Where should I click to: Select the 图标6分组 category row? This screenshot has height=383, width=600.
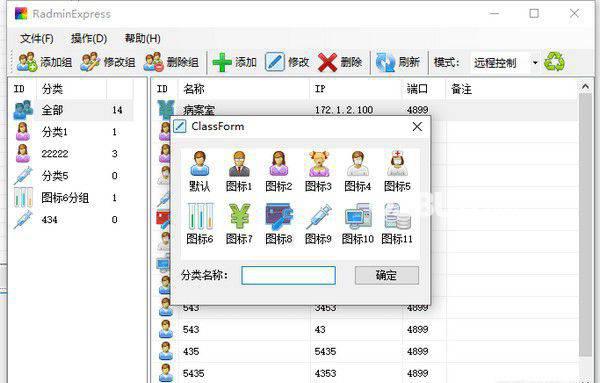point(72,198)
